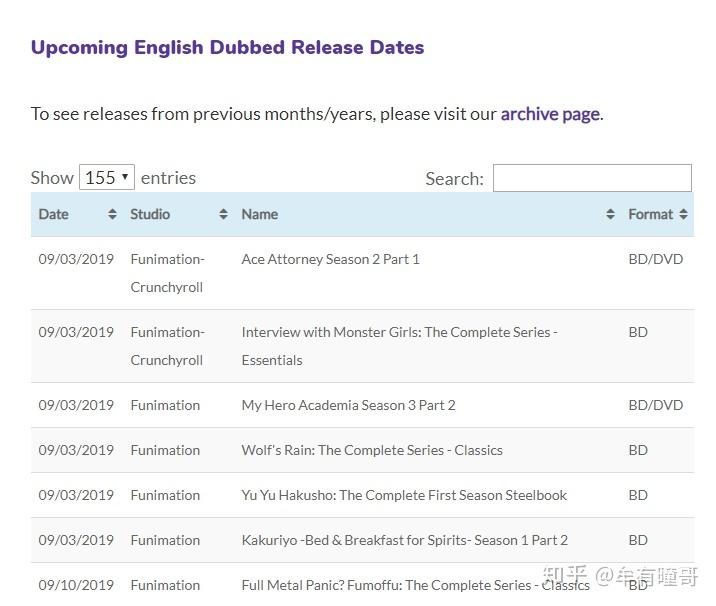
Task: Sort table by Format header
Action: 650,214
